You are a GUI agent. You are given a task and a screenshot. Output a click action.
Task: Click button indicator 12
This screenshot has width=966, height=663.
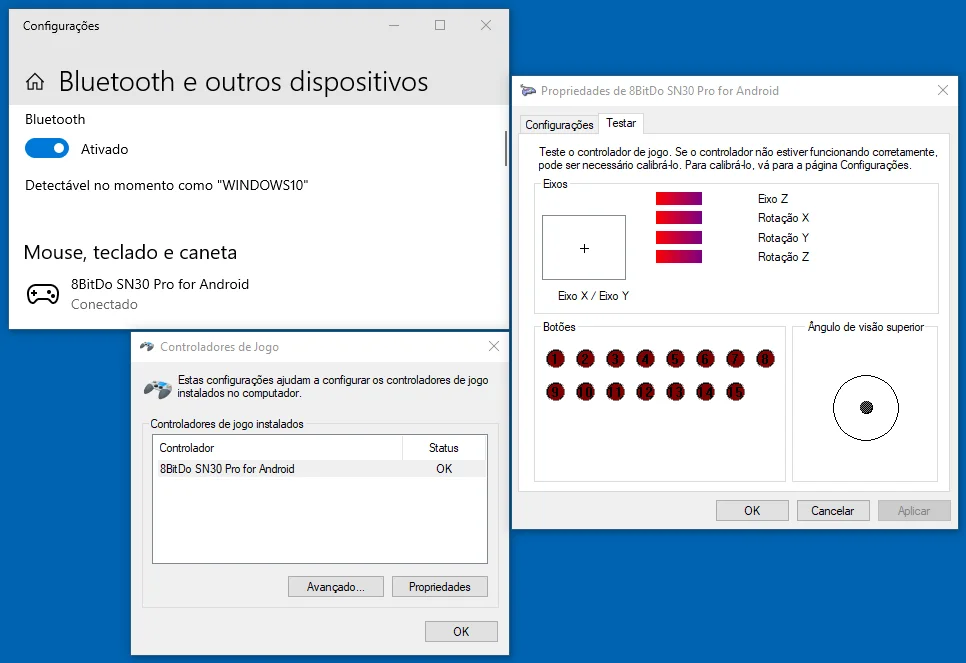coord(645,391)
